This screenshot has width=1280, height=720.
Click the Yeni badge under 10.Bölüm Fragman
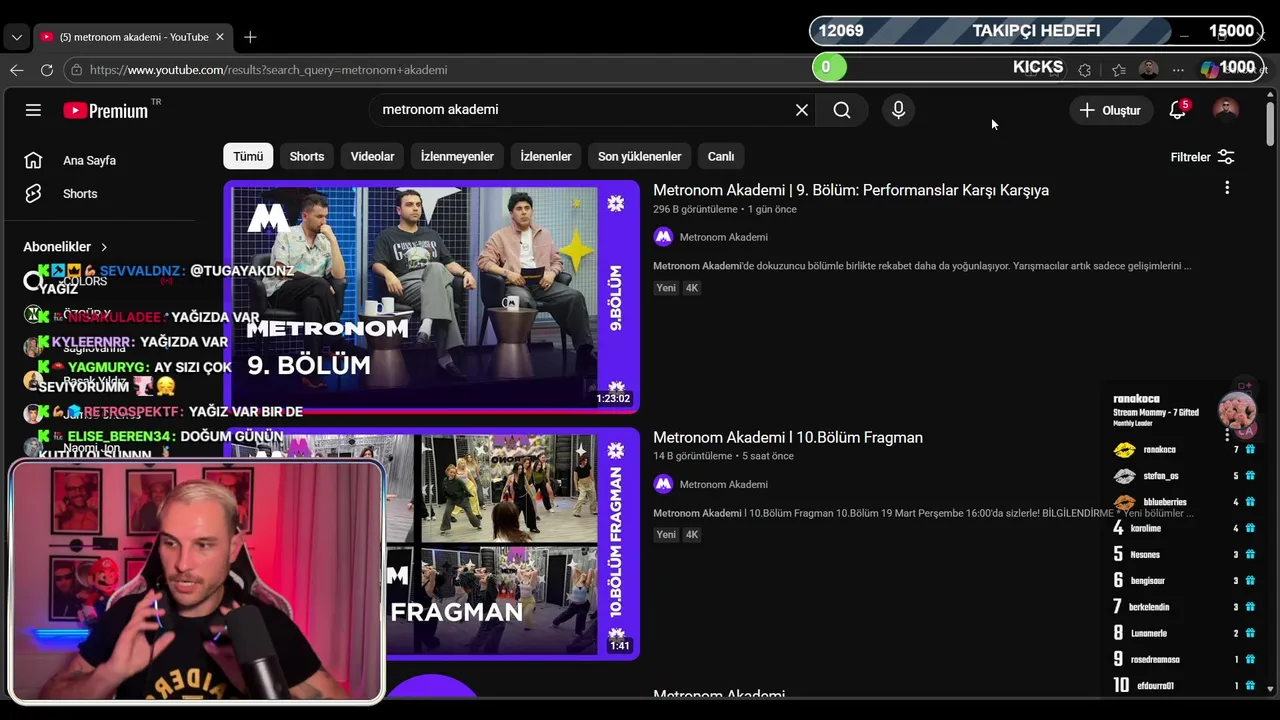666,535
